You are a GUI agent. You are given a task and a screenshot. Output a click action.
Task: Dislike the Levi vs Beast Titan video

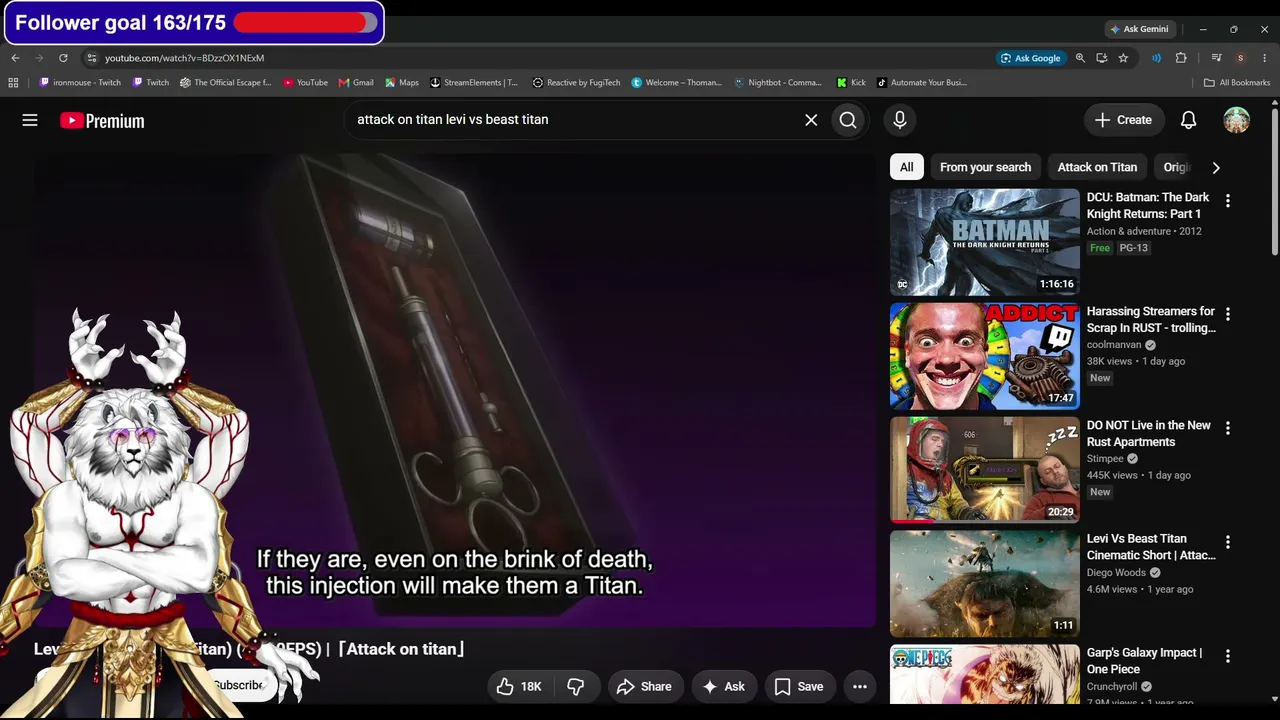[x=576, y=686]
